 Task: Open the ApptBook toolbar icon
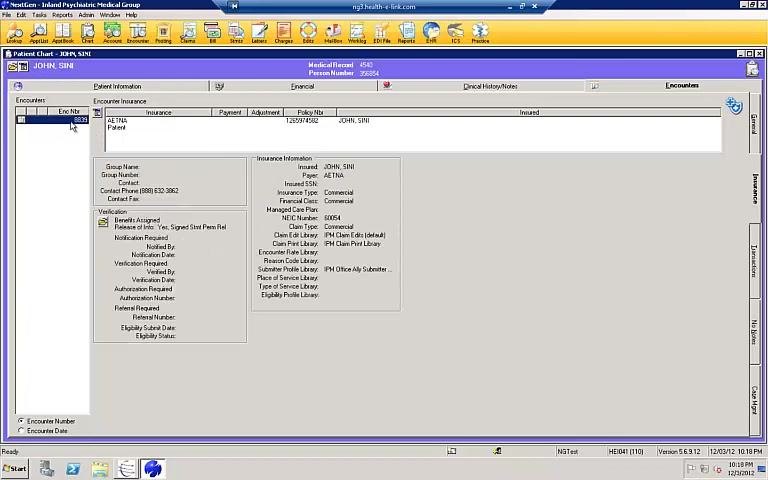click(x=63, y=33)
